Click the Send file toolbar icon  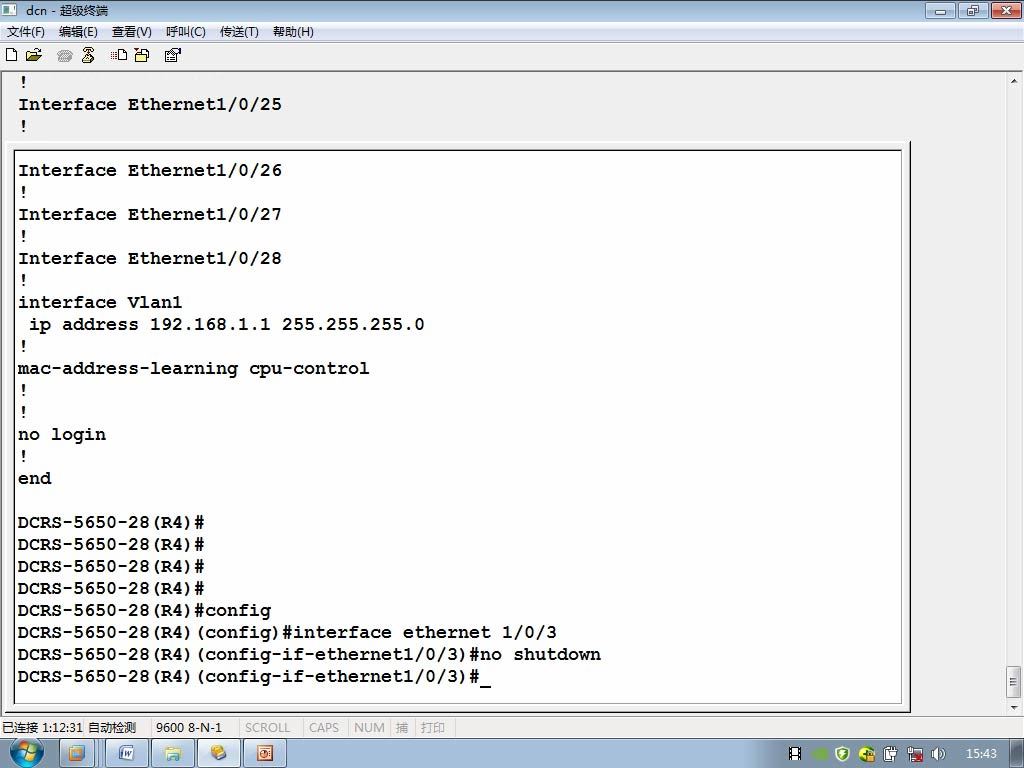(119, 56)
